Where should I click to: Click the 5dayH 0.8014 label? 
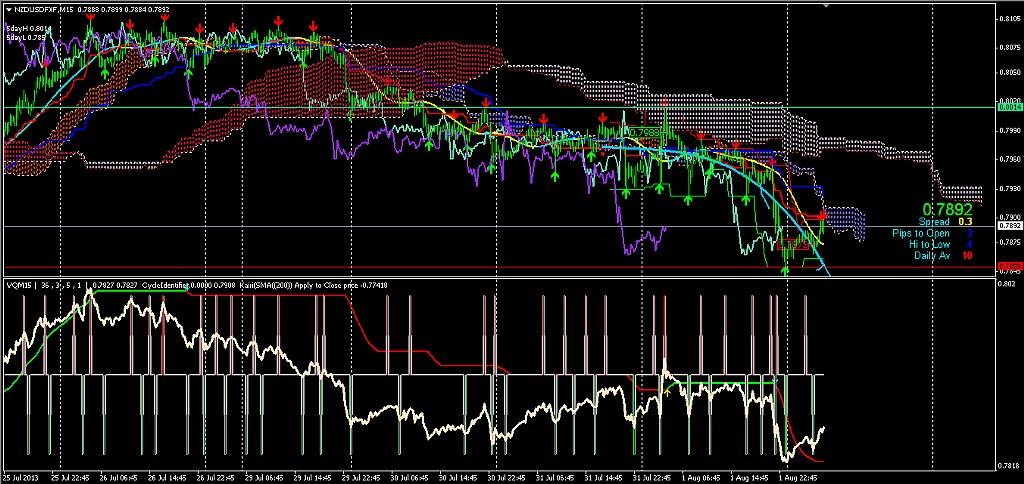26,28
